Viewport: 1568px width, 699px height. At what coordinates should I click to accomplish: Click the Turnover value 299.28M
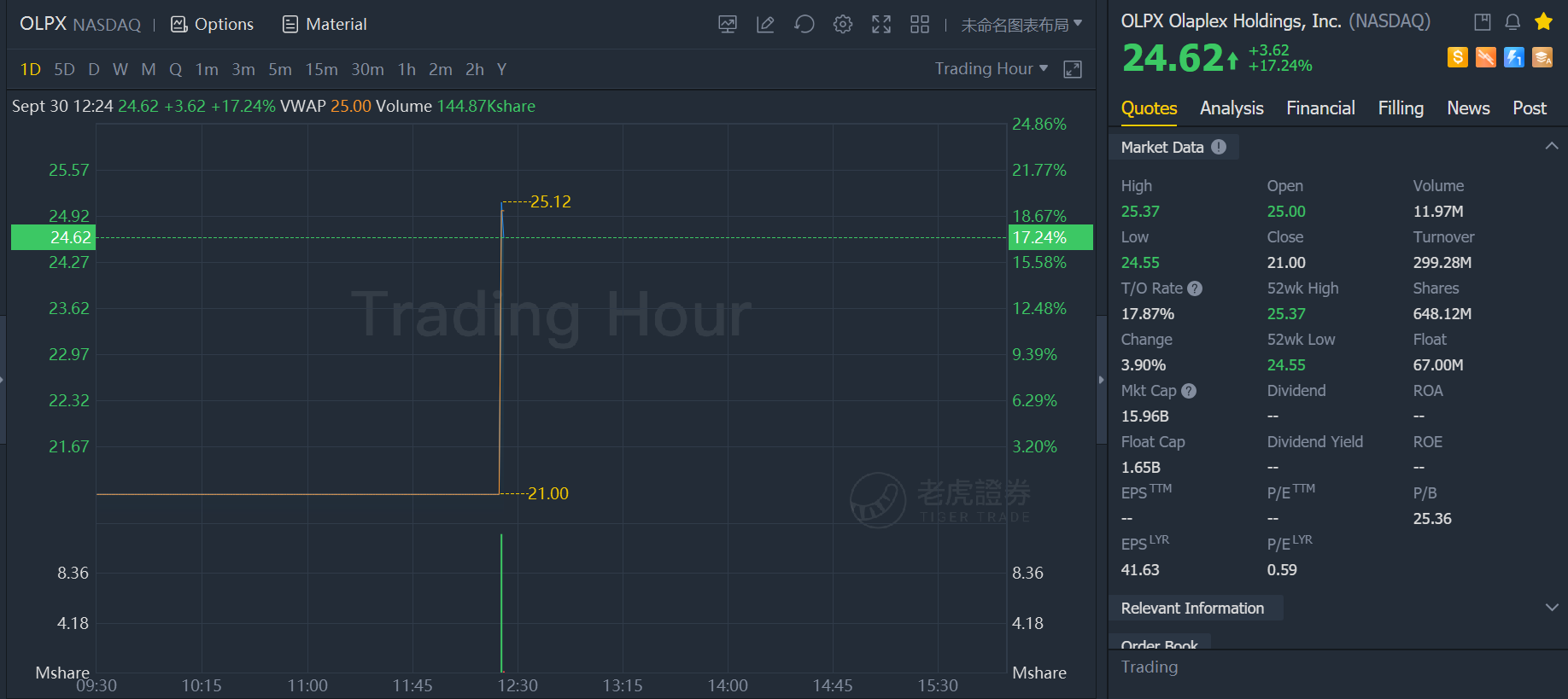(x=1442, y=263)
